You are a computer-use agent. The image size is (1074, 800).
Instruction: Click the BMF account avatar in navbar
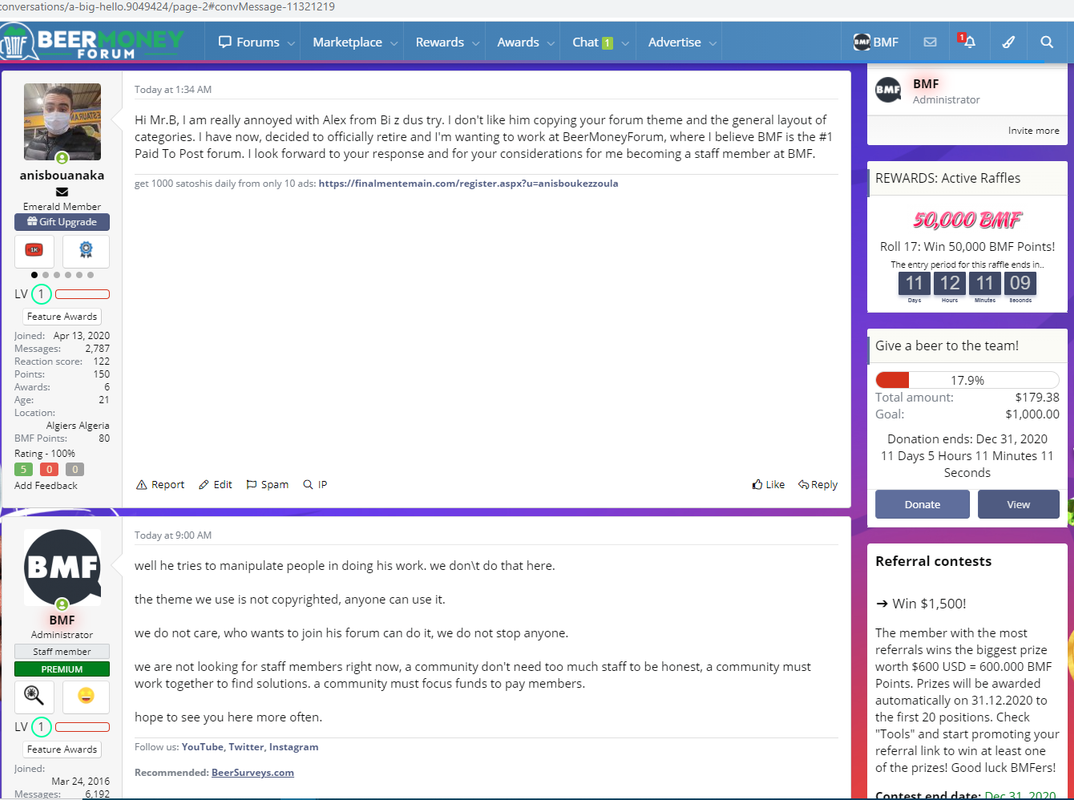click(862, 42)
